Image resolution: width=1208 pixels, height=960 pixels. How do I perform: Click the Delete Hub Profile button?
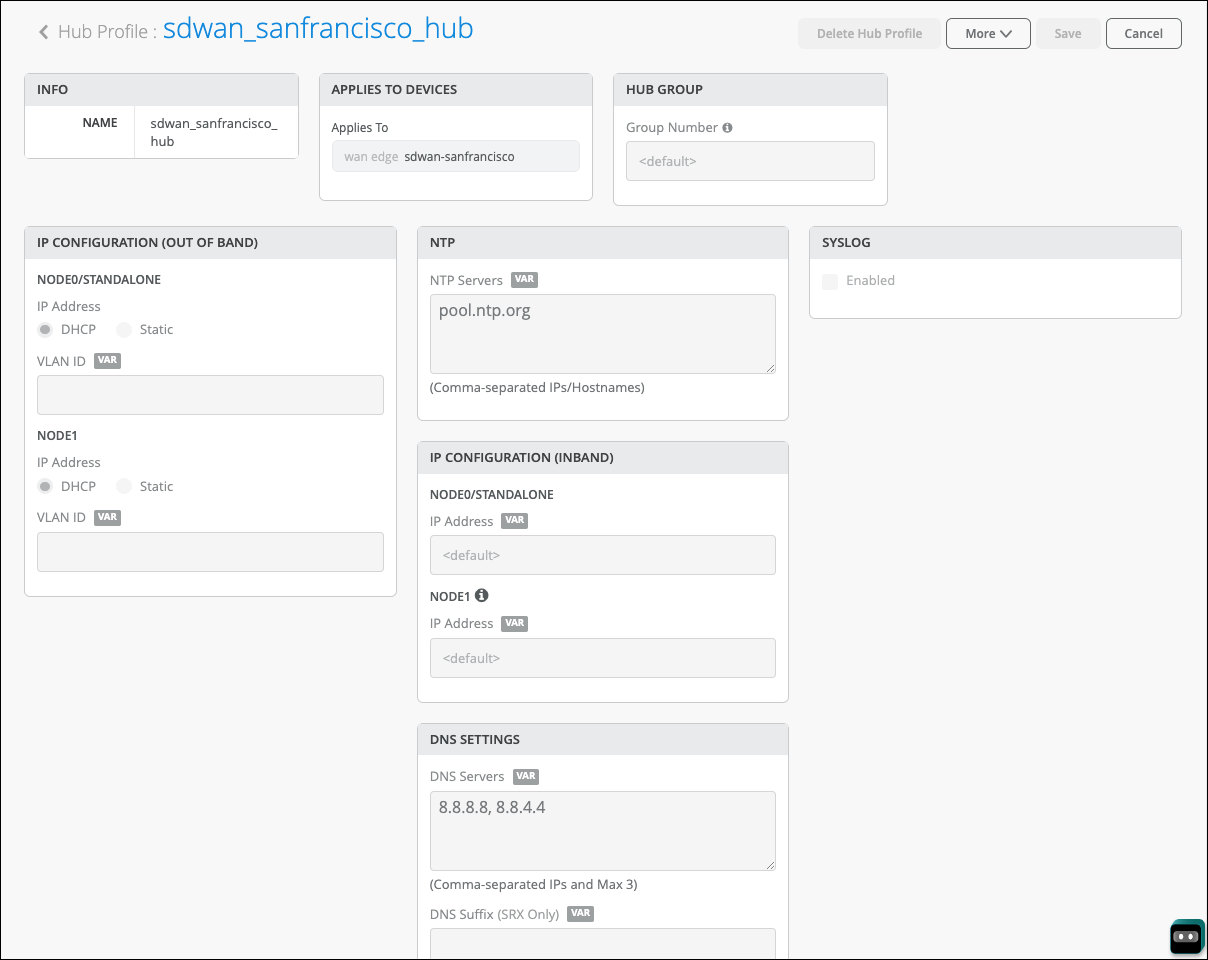click(869, 33)
